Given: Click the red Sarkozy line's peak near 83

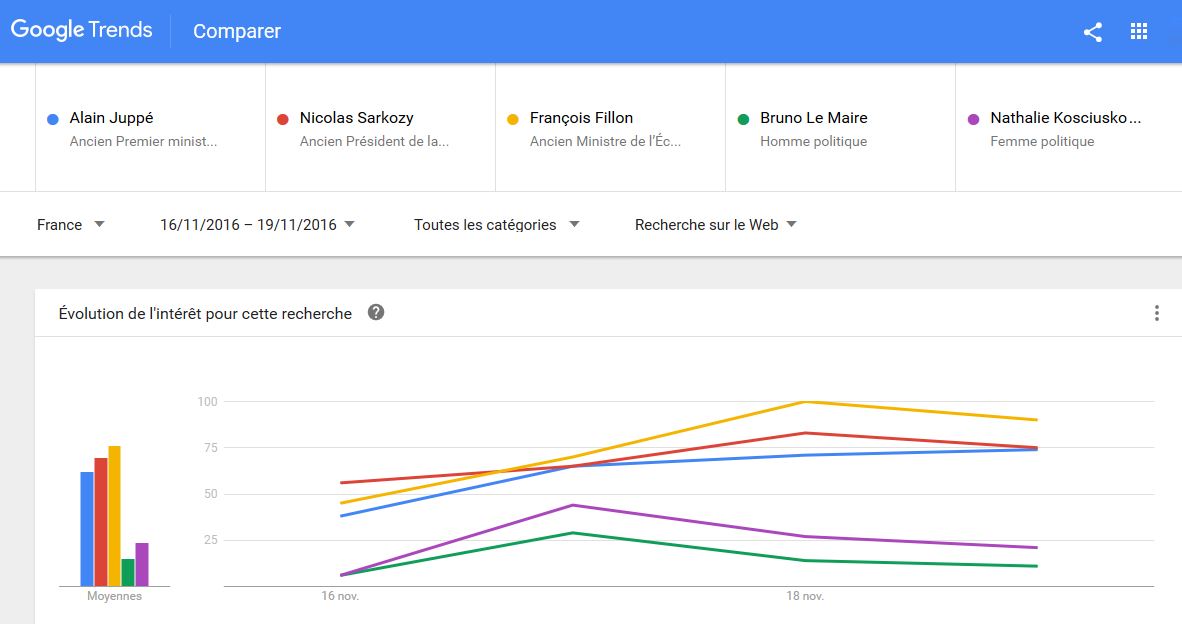Looking at the screenshot, I should [x=805, y=433].
